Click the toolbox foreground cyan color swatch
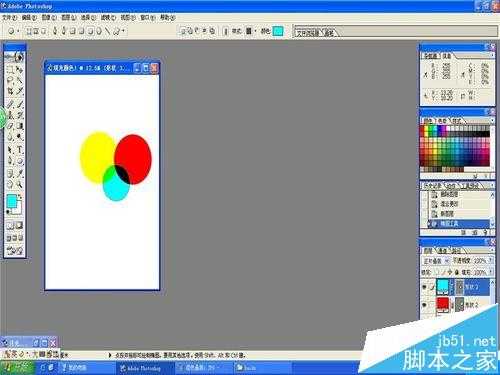 12,201
